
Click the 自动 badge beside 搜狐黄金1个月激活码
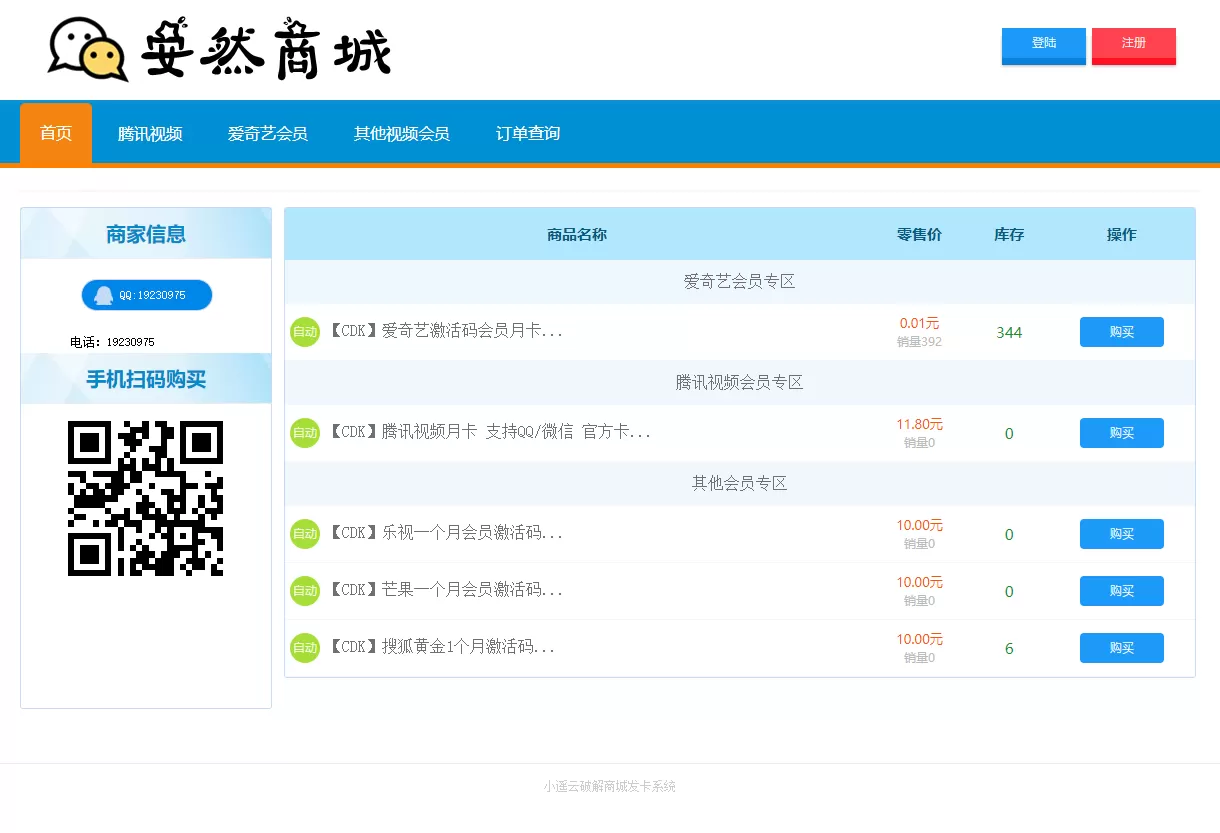[305, 648]
